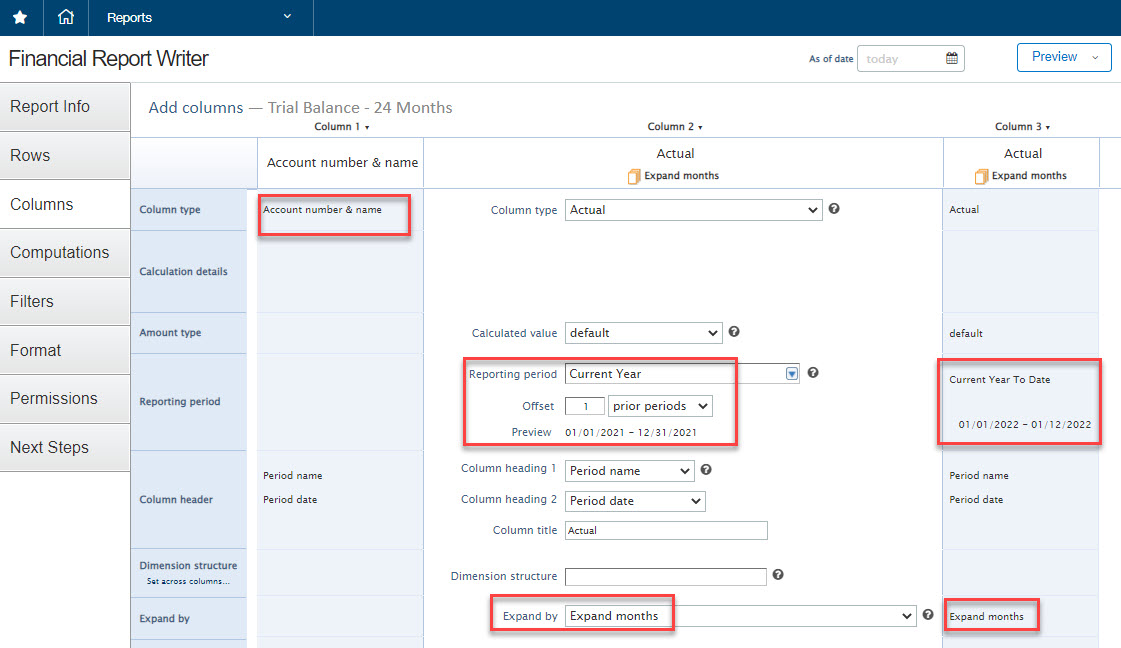Expand the prior periods offset dropdown
This screenshot has width=1121, height=648.
coord(660,406)
